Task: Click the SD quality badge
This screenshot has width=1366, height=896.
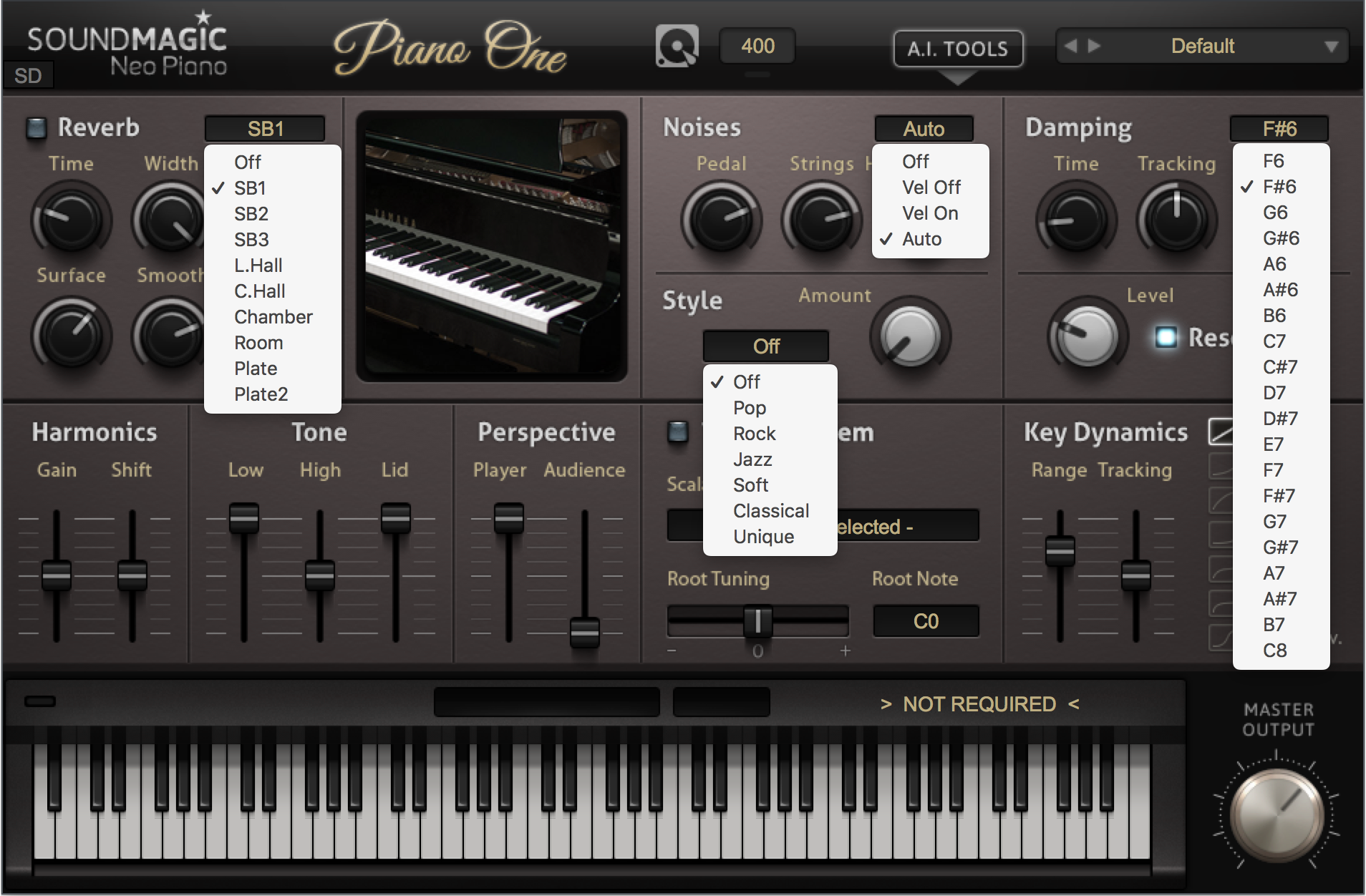Action: tap(28, 75)
